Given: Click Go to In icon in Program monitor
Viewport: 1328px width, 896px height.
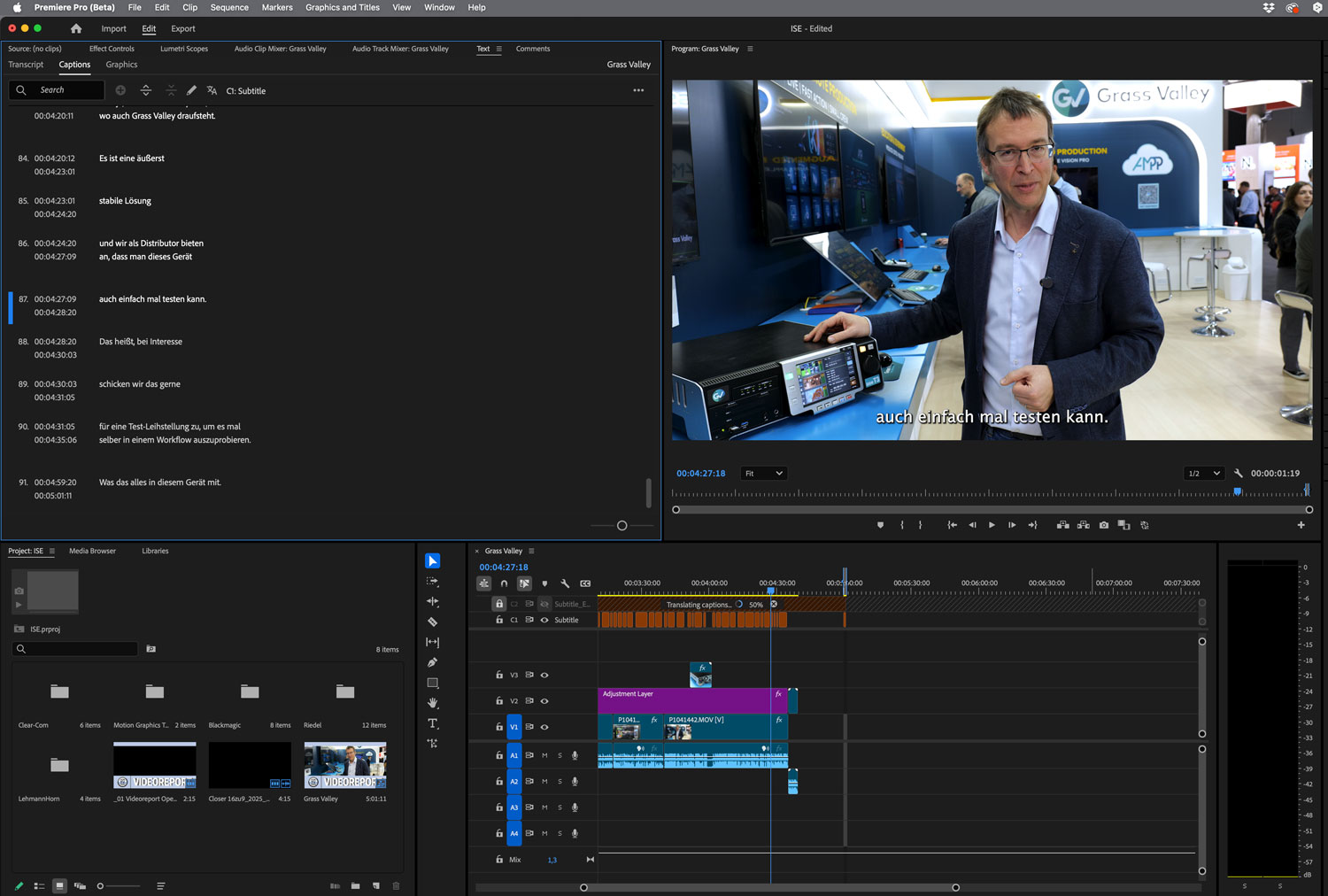Looking at the screenshot, I should pos(952,525).
